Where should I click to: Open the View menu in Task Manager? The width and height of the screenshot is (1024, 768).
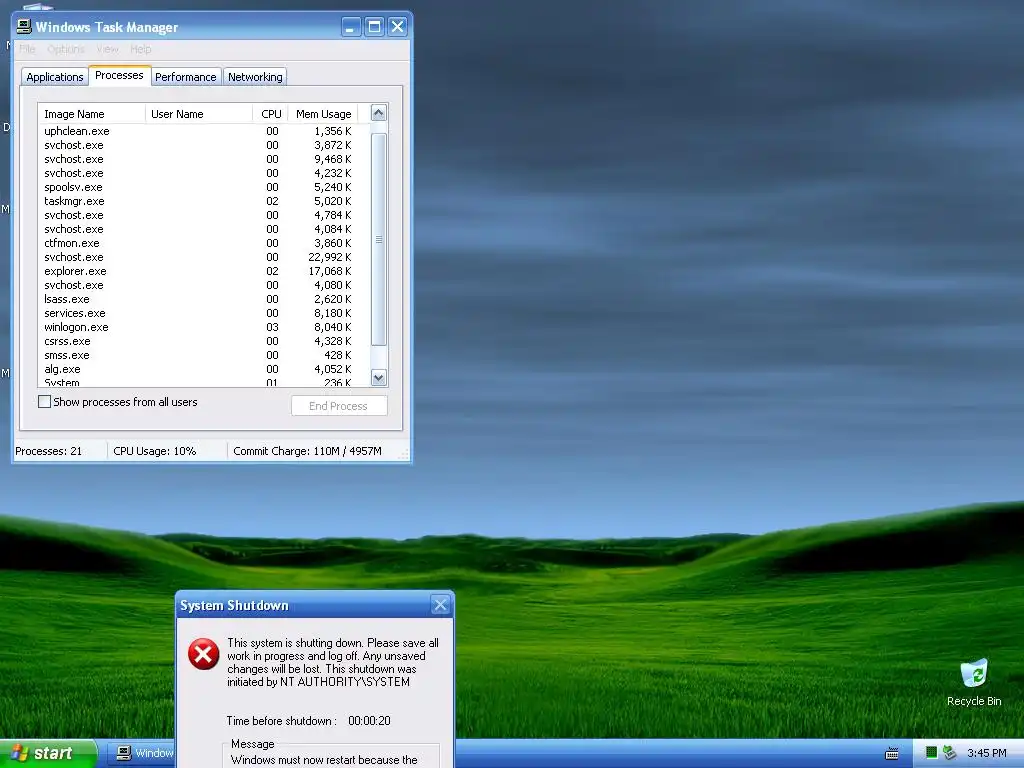click(107, 49)
